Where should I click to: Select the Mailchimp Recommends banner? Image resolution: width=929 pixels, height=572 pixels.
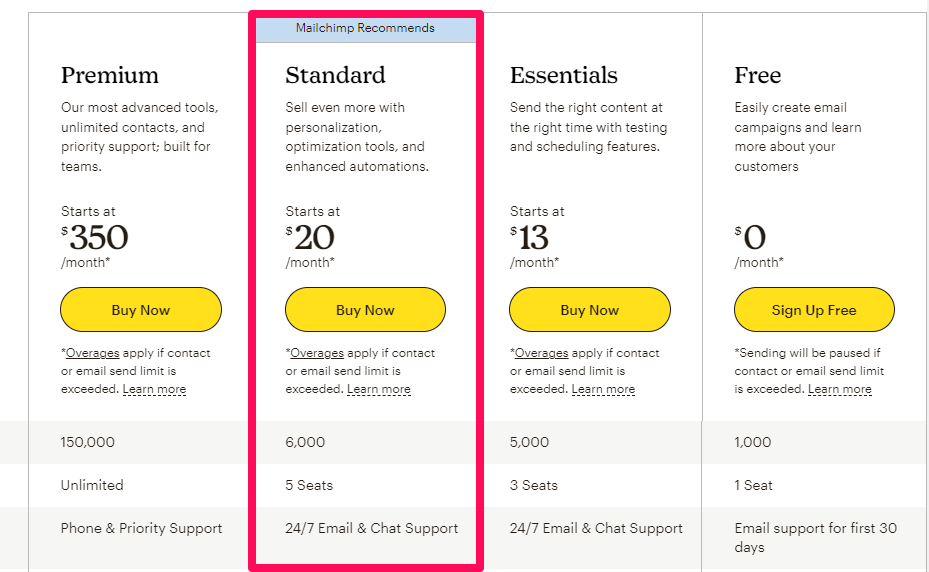tap(366, 29)
